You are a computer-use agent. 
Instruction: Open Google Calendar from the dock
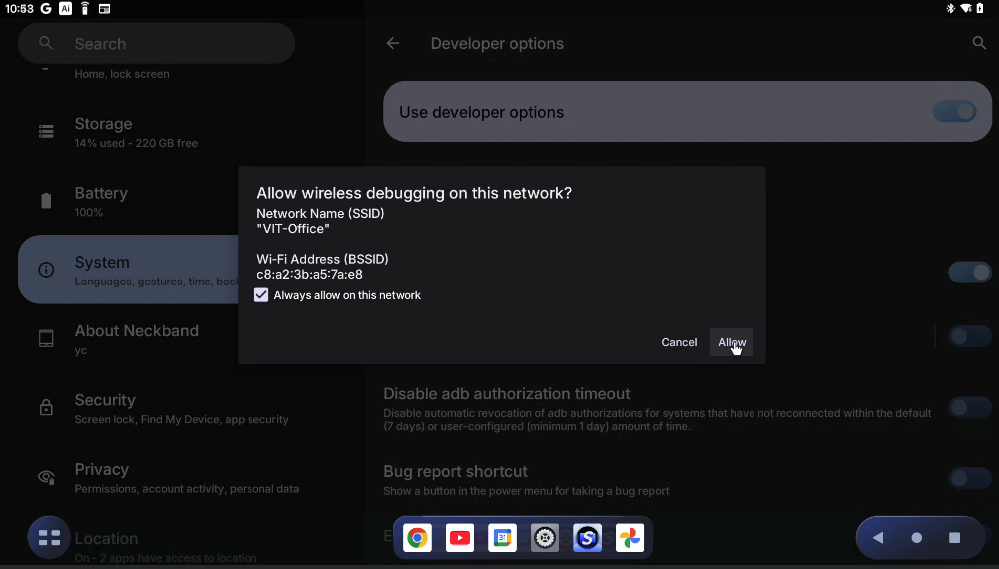click(502, 538)
